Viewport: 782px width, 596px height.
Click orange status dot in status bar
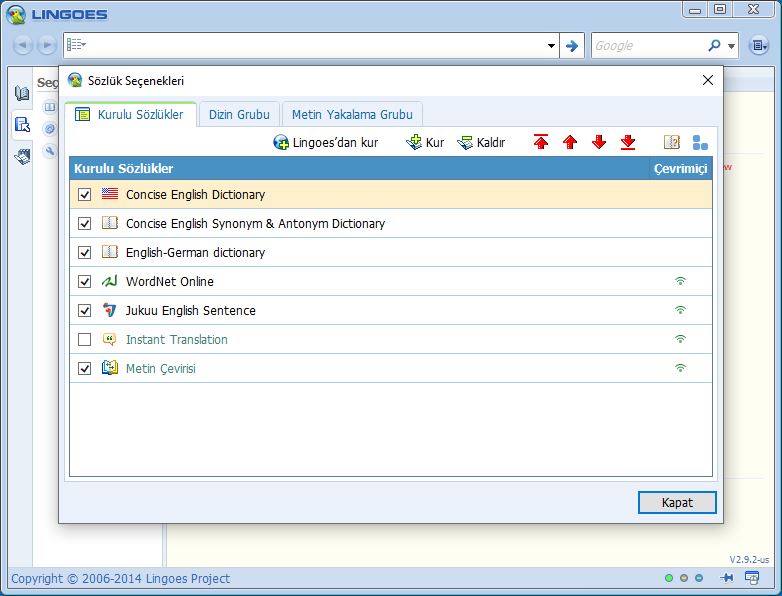pyautogui.click(x=684, y=578)
